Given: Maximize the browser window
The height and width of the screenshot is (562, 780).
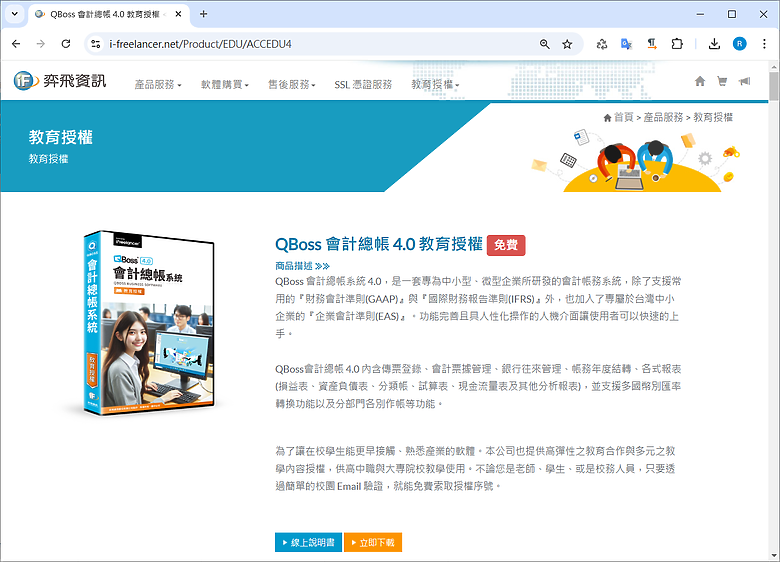Looking at the screenshot, I should [732, 14].
